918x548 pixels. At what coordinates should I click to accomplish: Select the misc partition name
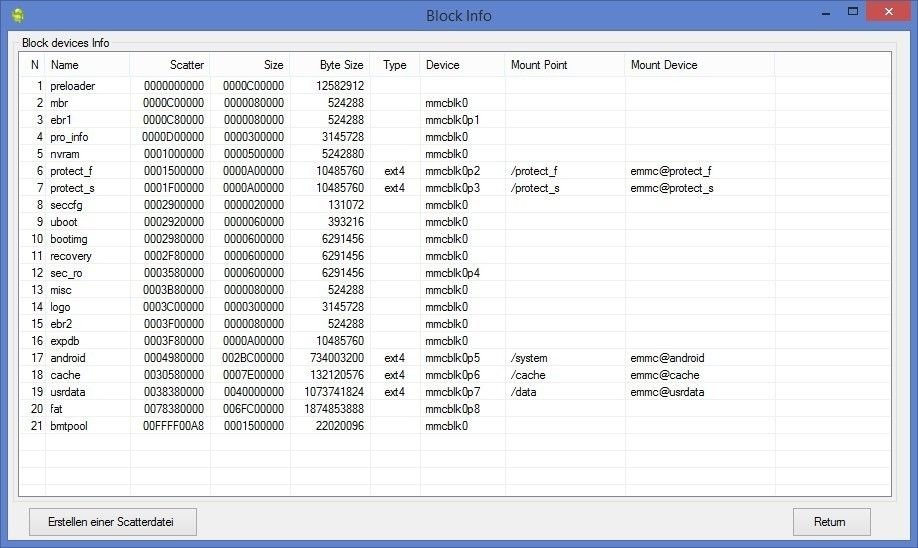(x=61, y=290)
